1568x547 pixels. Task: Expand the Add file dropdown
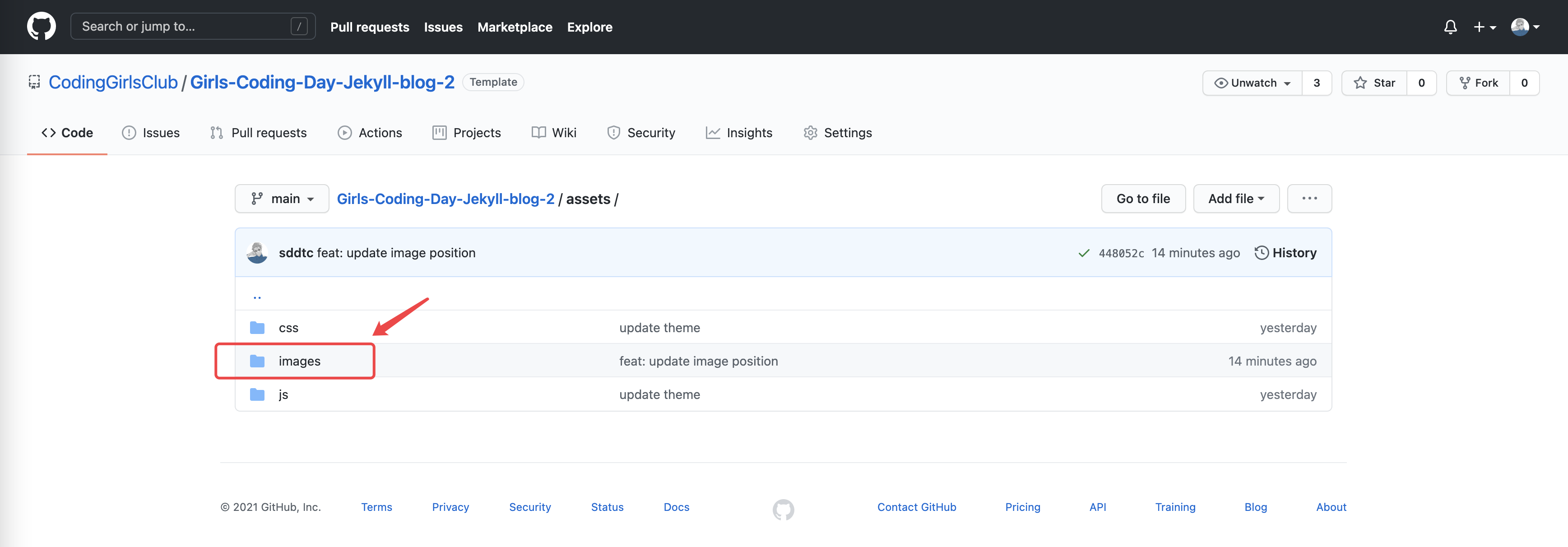[x=1236, y=199]
